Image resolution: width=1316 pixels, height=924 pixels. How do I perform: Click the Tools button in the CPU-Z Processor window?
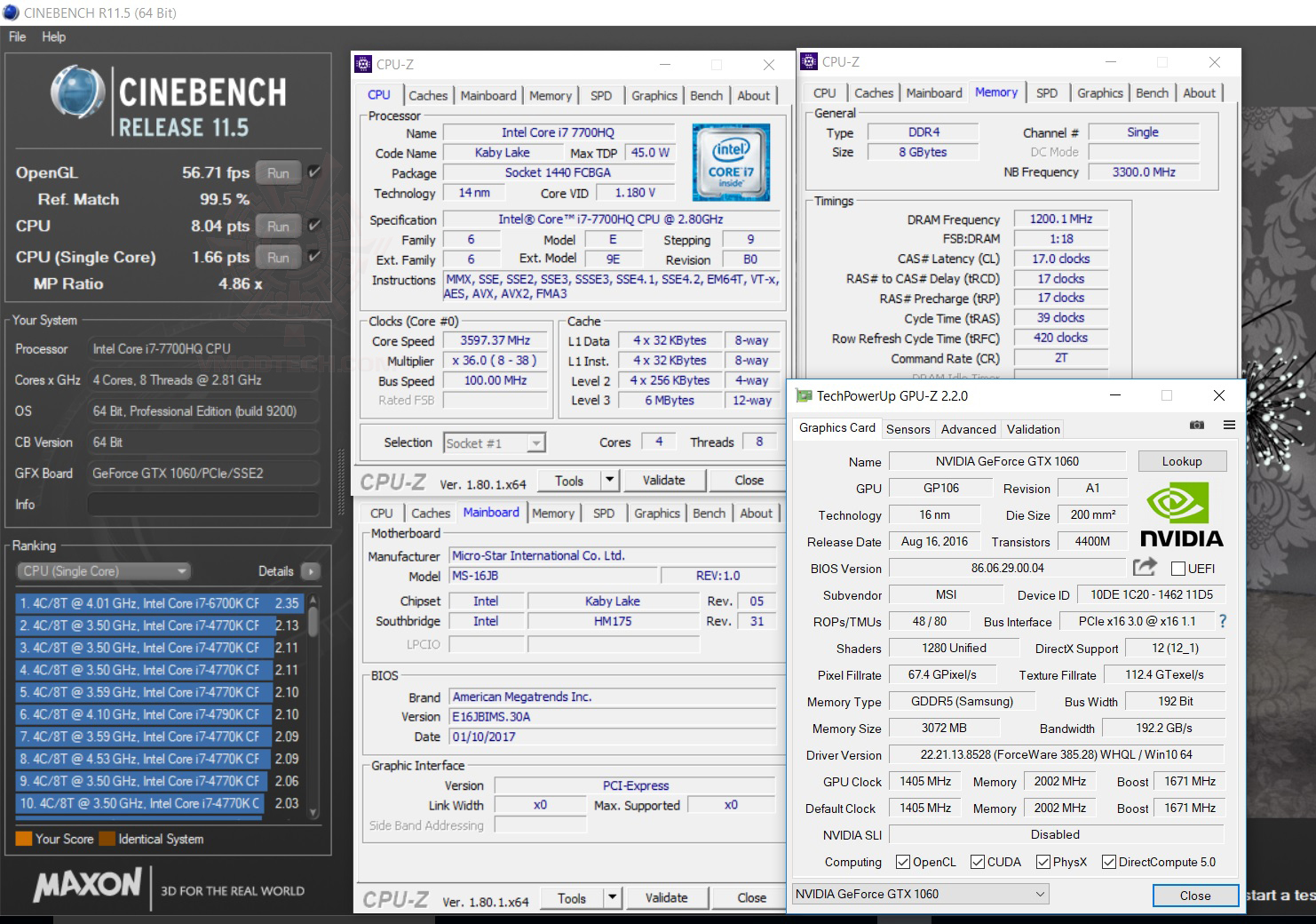pos(569,481)
